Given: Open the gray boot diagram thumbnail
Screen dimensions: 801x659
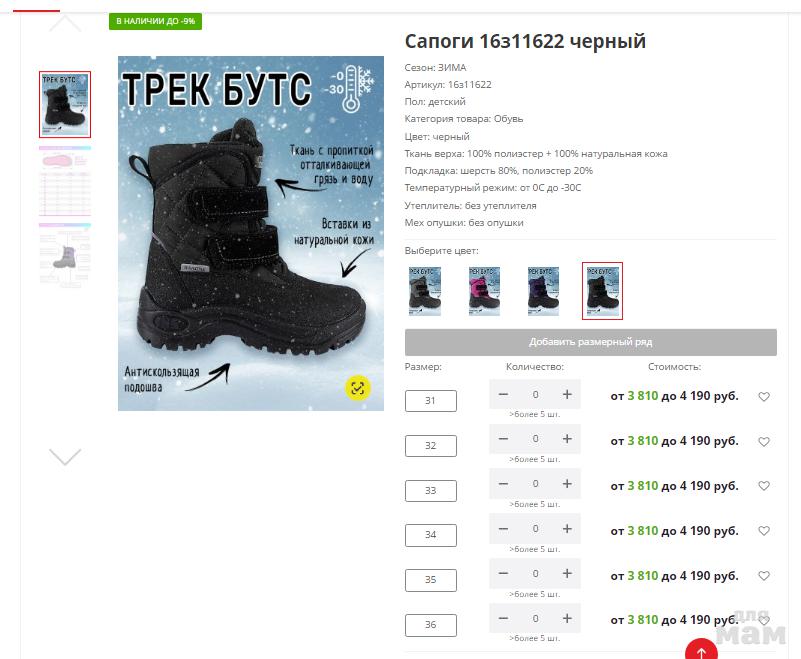Looking at the screenshot, I should [65, 254].
